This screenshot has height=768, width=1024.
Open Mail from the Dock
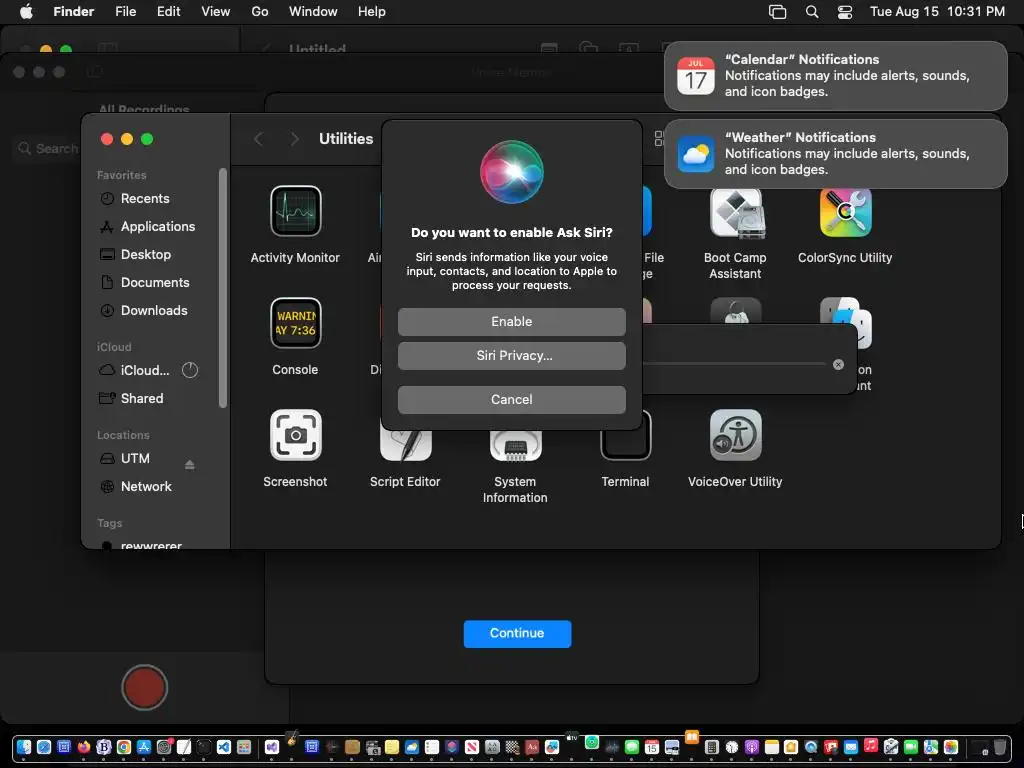pos(850,747)
